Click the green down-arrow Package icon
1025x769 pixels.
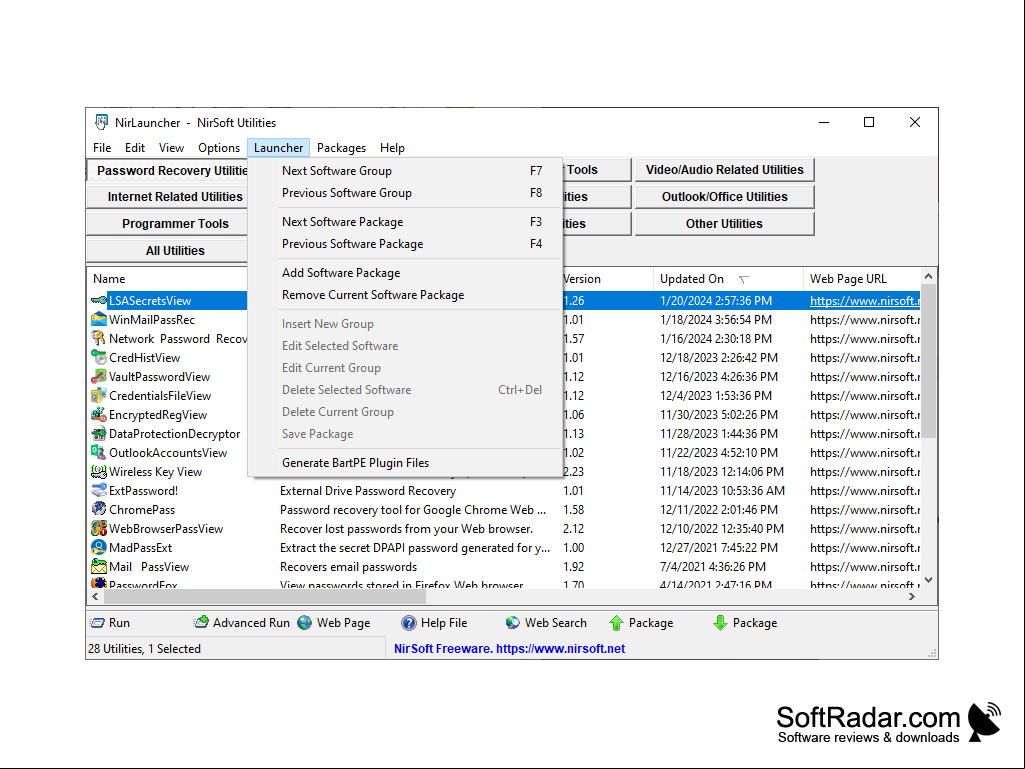(720, 623)
